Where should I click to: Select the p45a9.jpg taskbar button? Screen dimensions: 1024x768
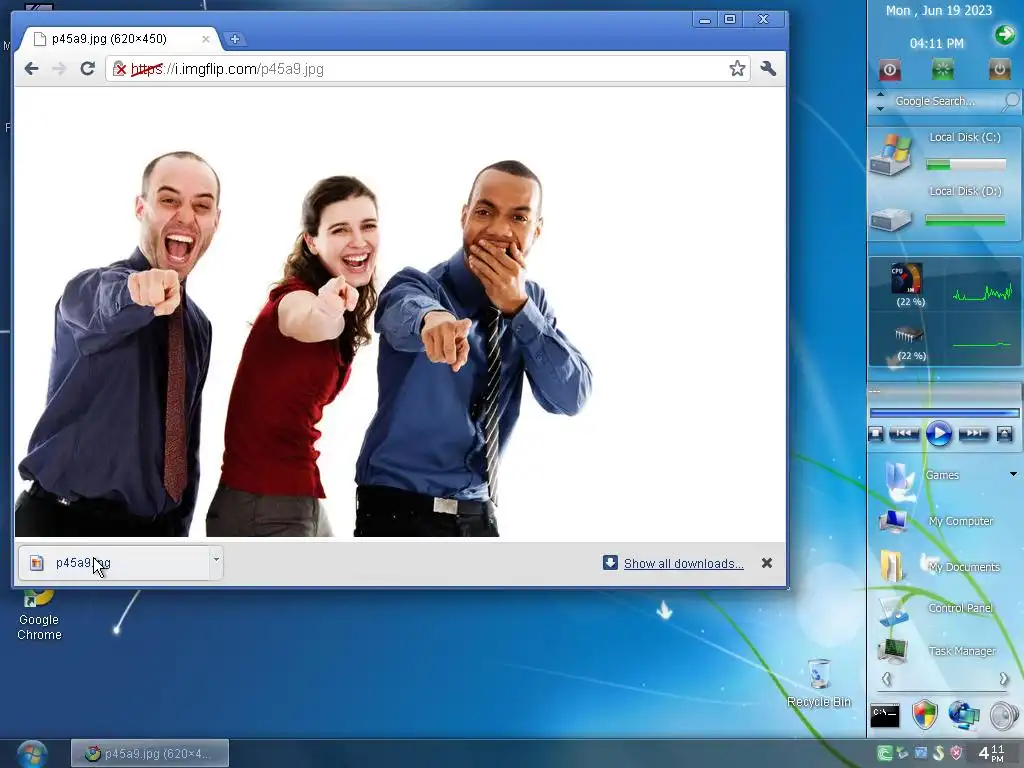click(150, 754)
